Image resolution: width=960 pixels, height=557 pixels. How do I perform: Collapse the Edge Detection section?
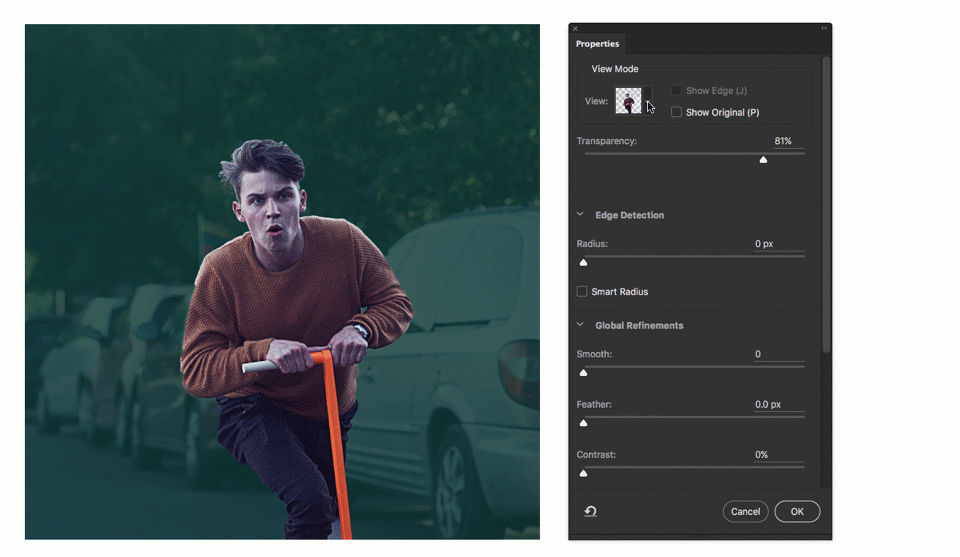[580, 214]
